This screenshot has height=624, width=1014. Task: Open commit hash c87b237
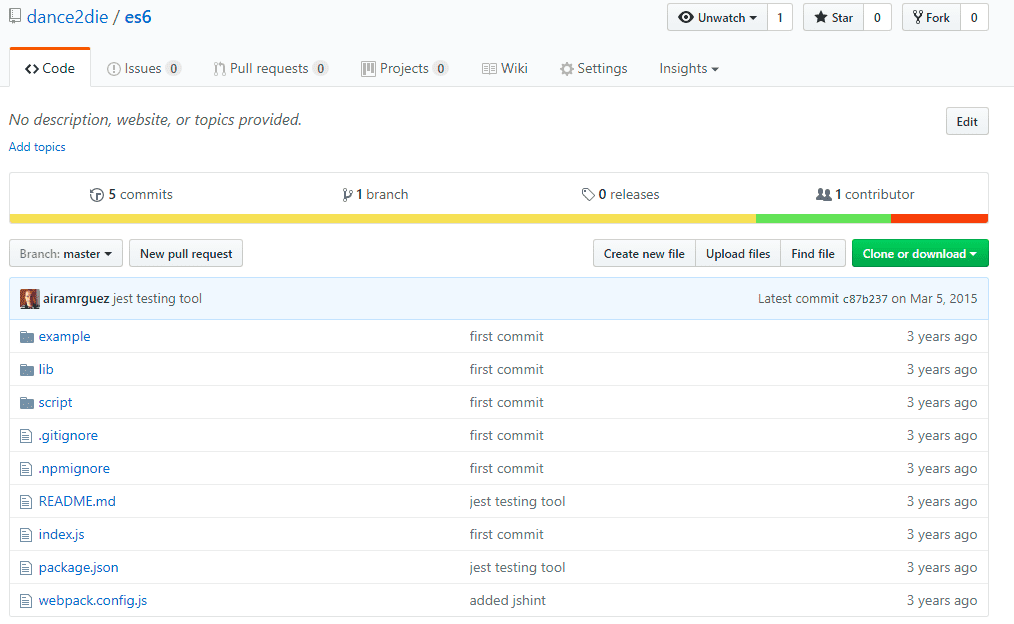865,299
